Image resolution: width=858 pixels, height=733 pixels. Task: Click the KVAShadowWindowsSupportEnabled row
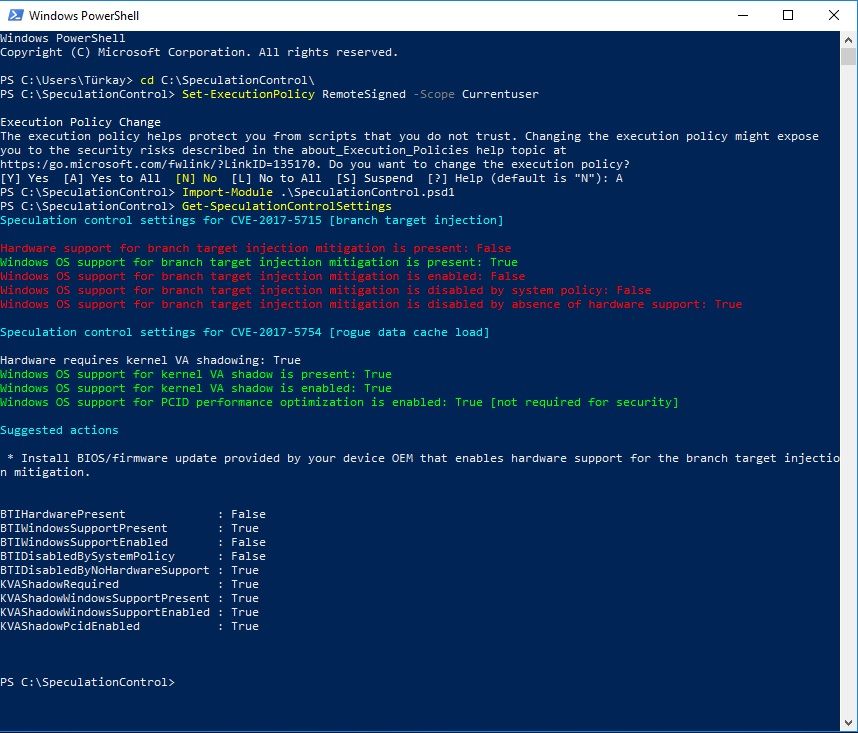click(x=130, y=612)
